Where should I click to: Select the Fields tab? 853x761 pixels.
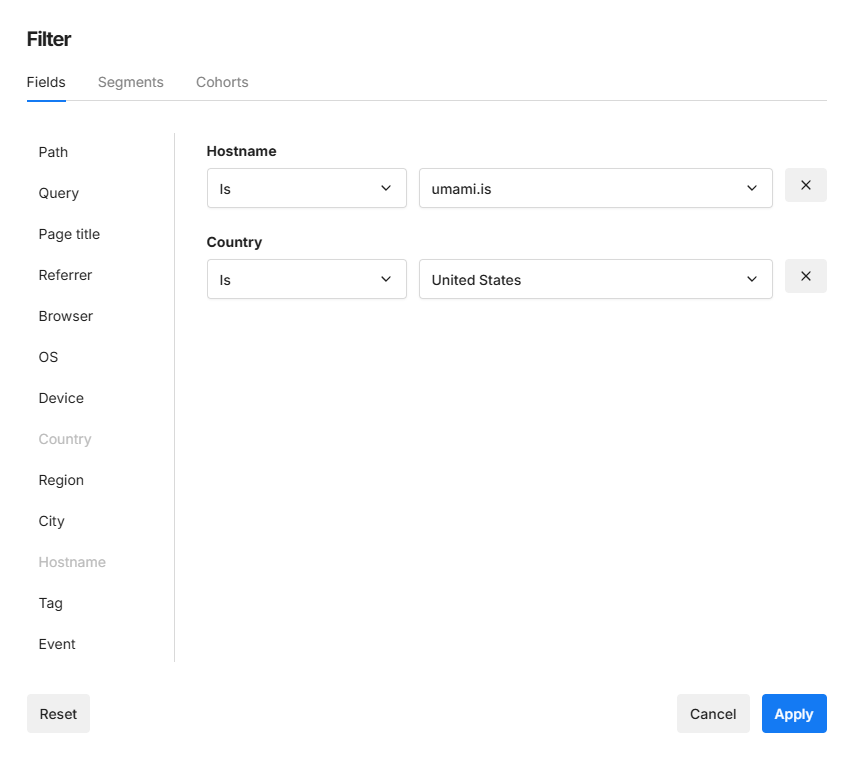coord(46,82)
